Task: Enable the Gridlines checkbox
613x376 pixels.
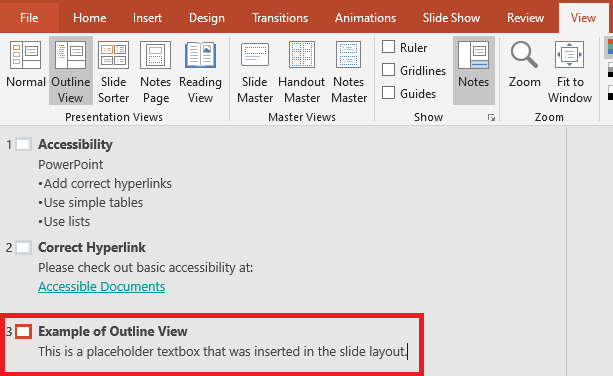Action: click(x=388, y=70)
